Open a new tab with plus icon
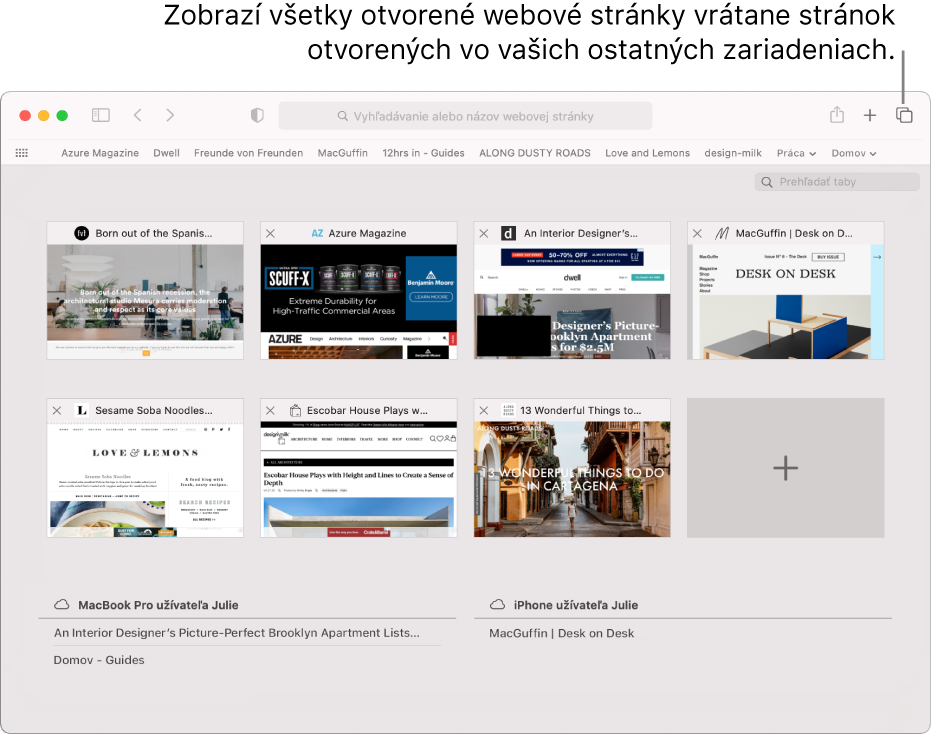This screenshot has width=931, height=734. point(870,115)
